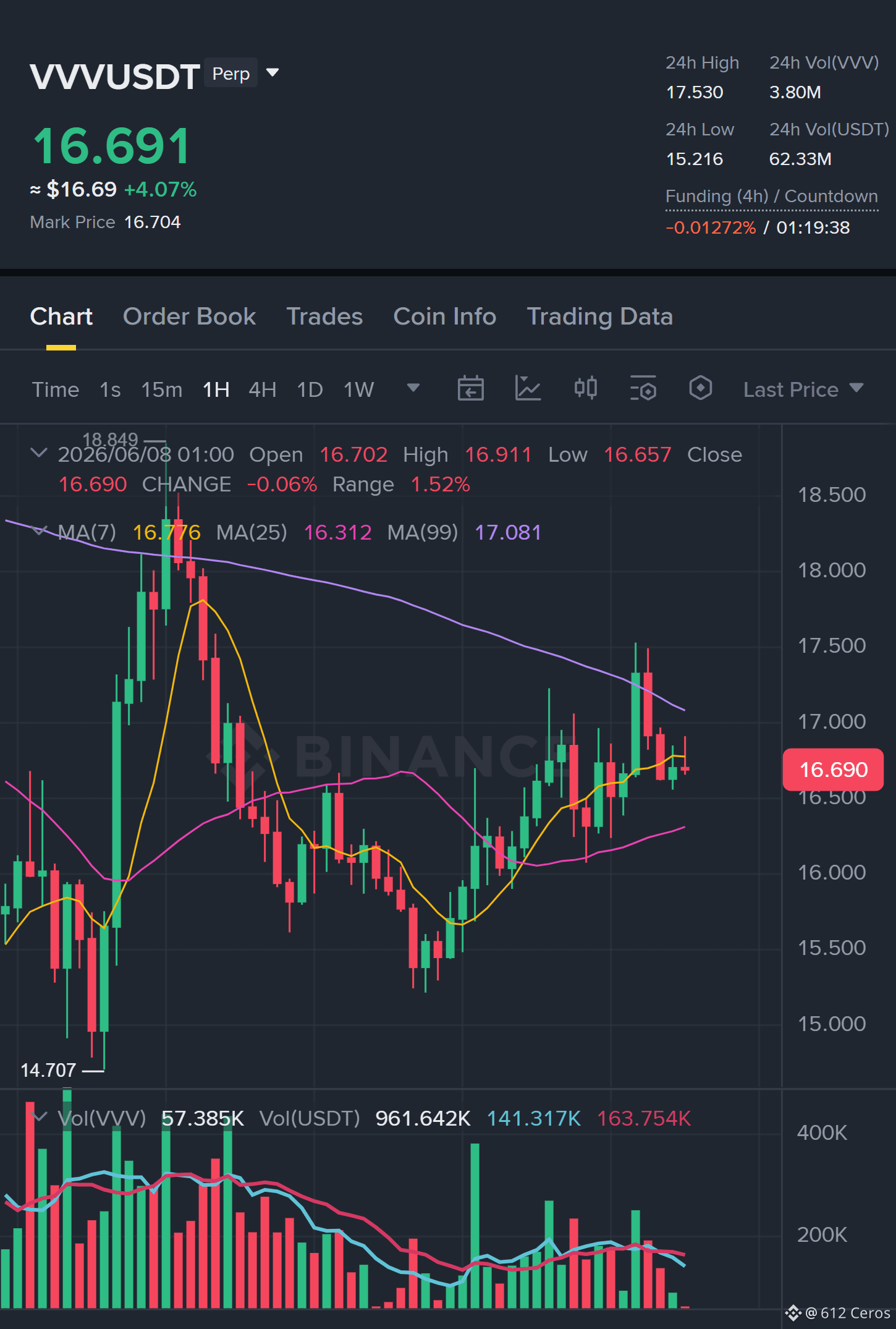This screenshot has height=1329, width=896.
Task: Open the calendar date jump icon
Action: point(470,389)
